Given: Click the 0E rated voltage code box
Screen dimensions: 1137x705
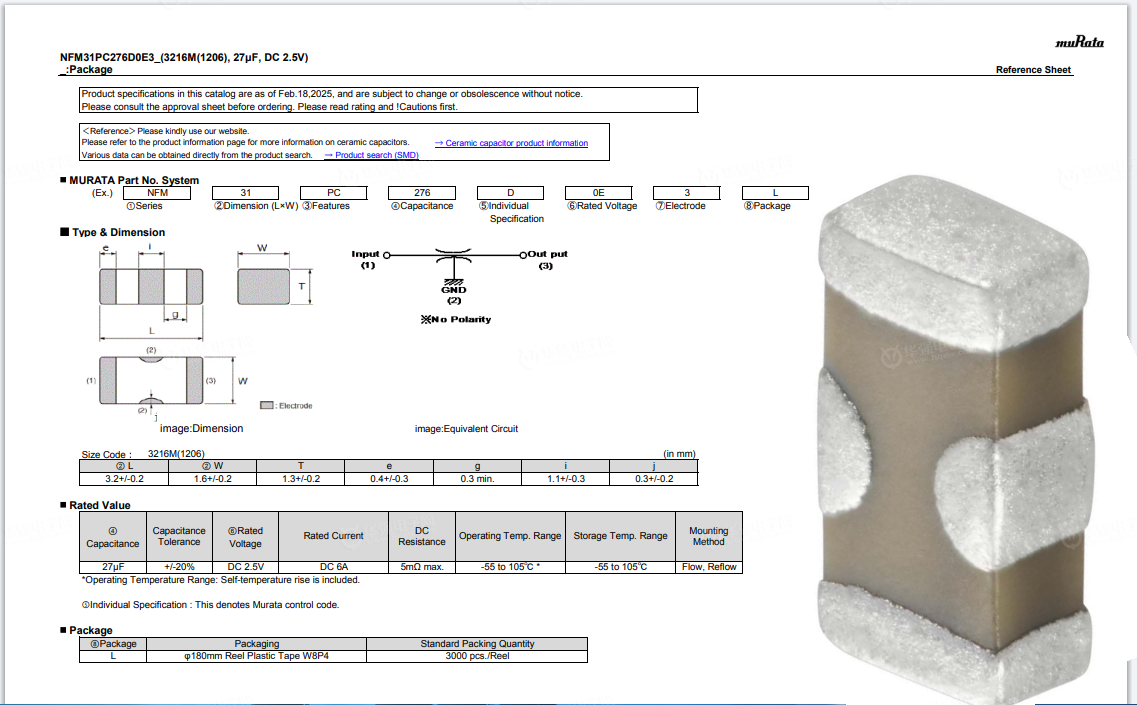Looking at the screenshot, I should [x=598, y=193].
